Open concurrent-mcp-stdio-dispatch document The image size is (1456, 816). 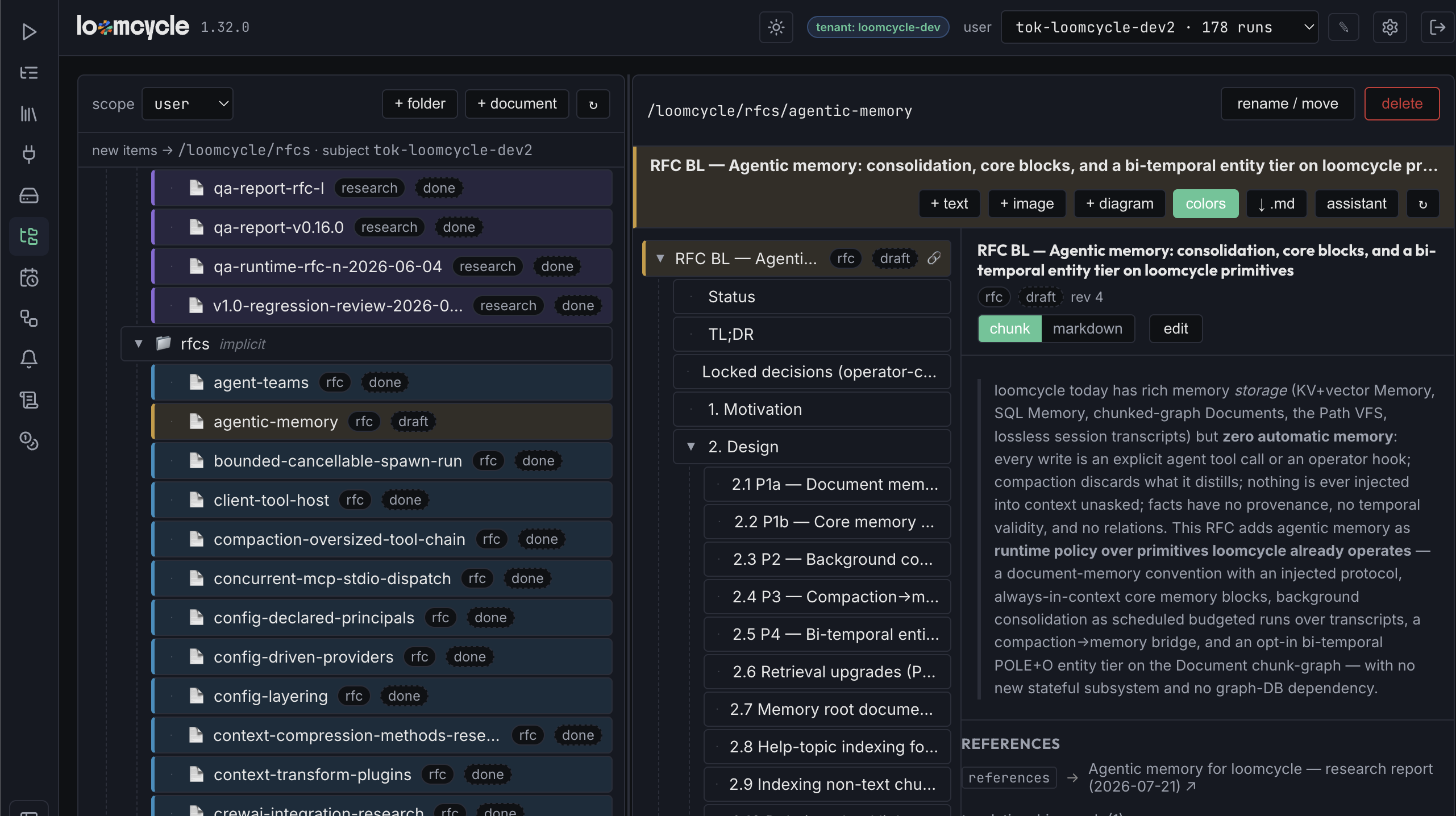(382, 578)
